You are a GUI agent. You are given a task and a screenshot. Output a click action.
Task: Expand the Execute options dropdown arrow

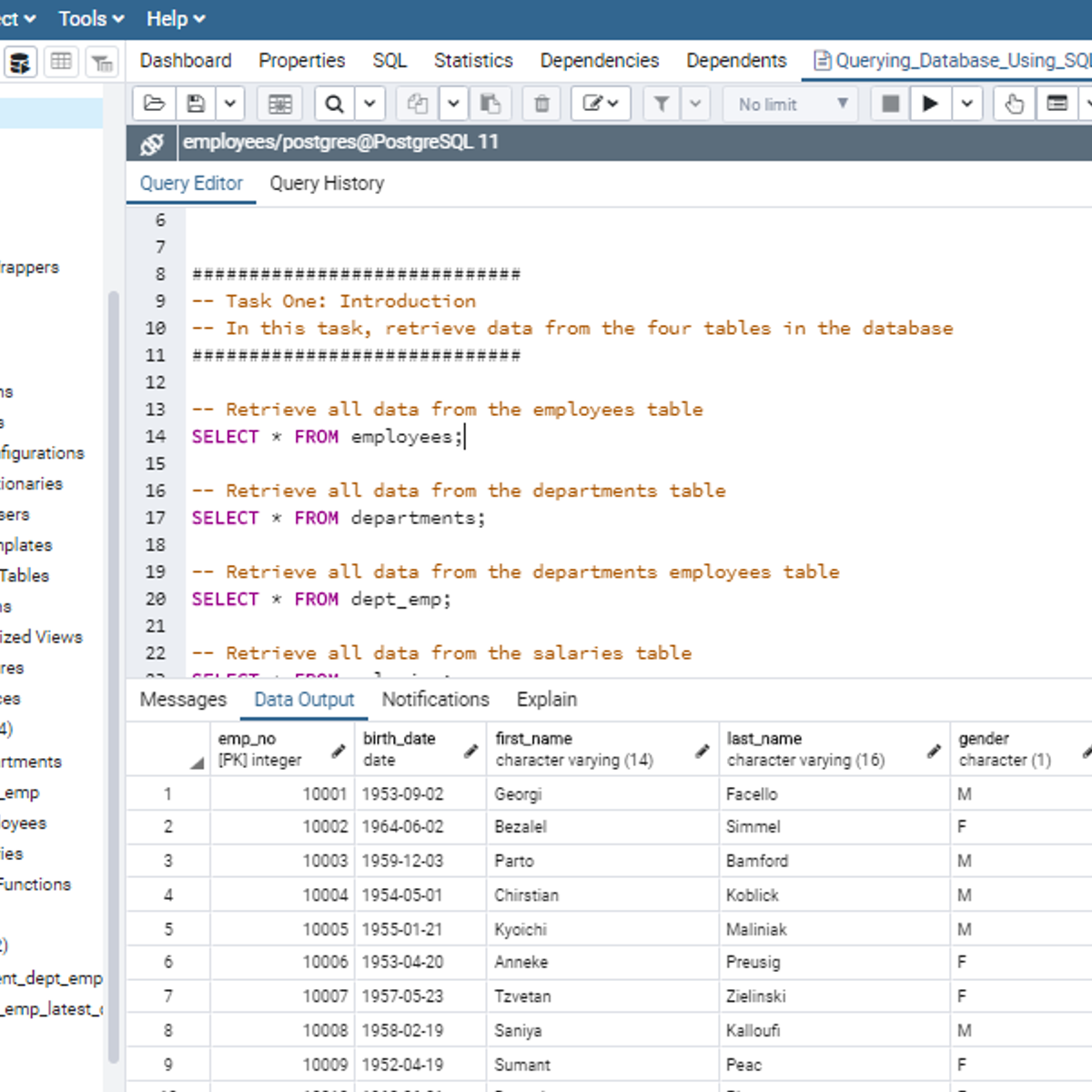click(966, 104)
